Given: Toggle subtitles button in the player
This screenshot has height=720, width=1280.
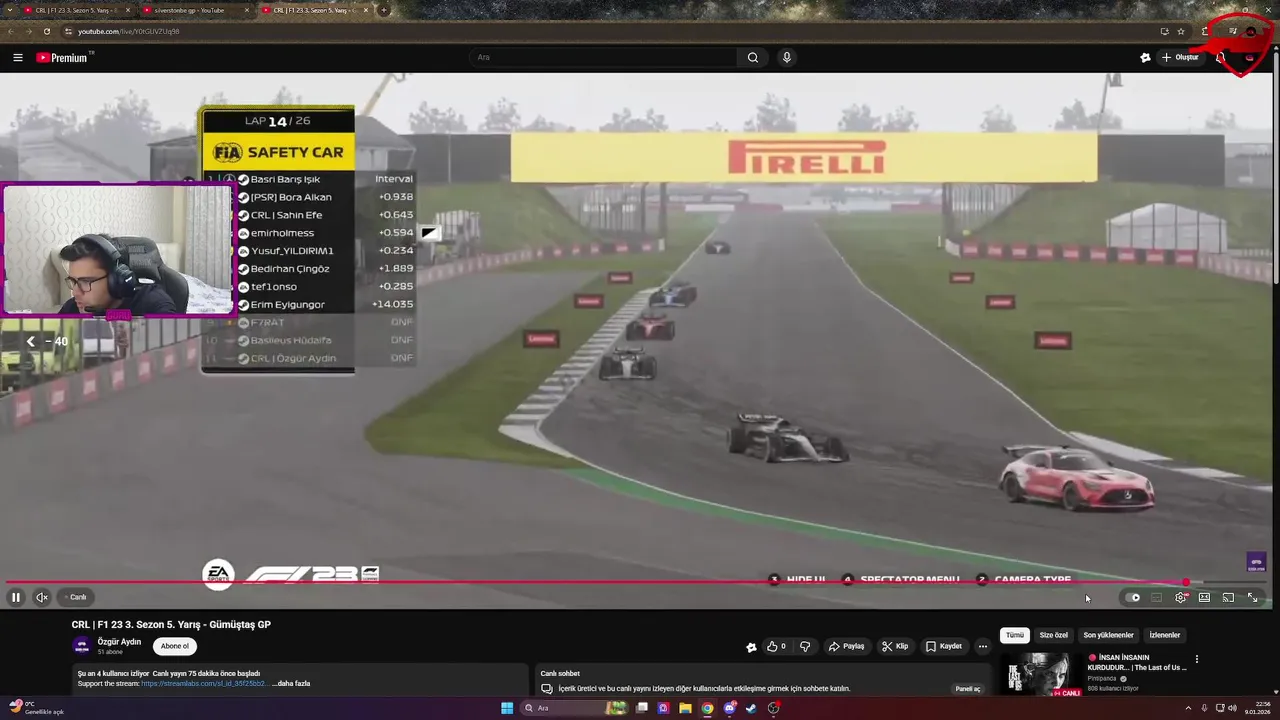Looking at the screenshot, I should click(x=1156, y=597).
